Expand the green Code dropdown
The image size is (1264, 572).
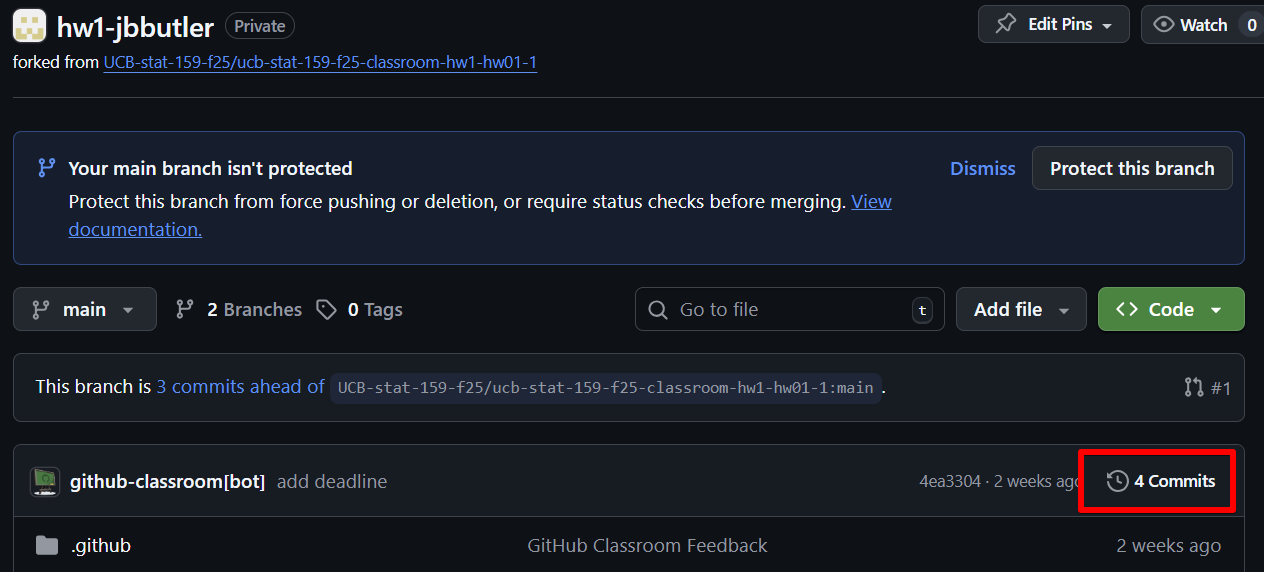pyautogui.click(x=1170, y=310)
